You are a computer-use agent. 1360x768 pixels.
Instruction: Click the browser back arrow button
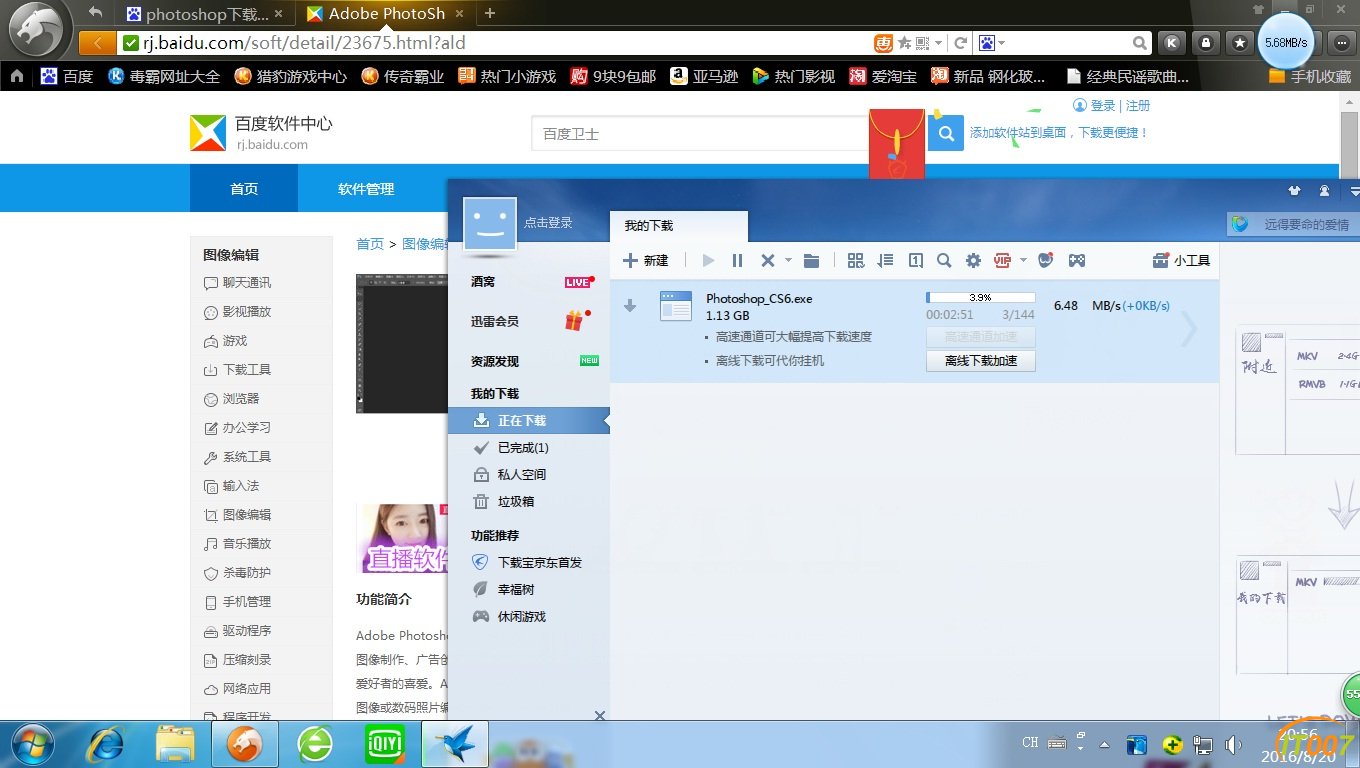(x=96, y=43)
